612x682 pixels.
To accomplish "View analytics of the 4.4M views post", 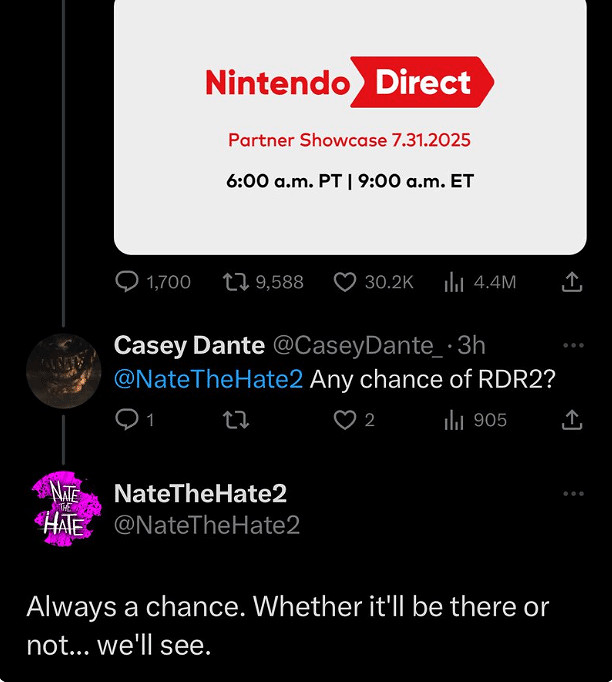I will (454, 282).
